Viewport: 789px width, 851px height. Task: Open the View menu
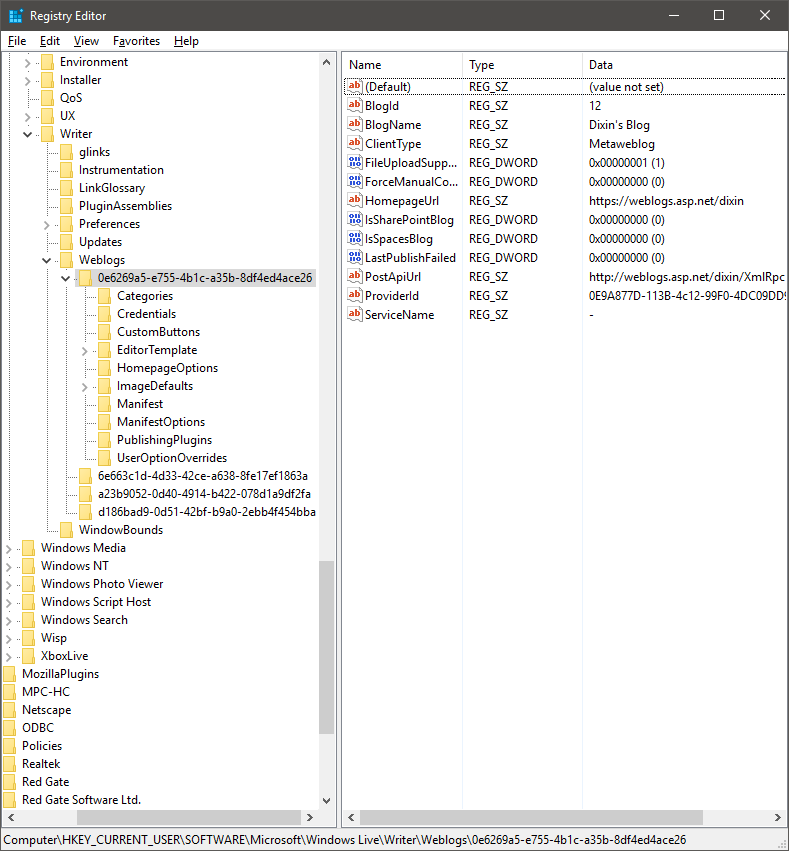[86, 41]
